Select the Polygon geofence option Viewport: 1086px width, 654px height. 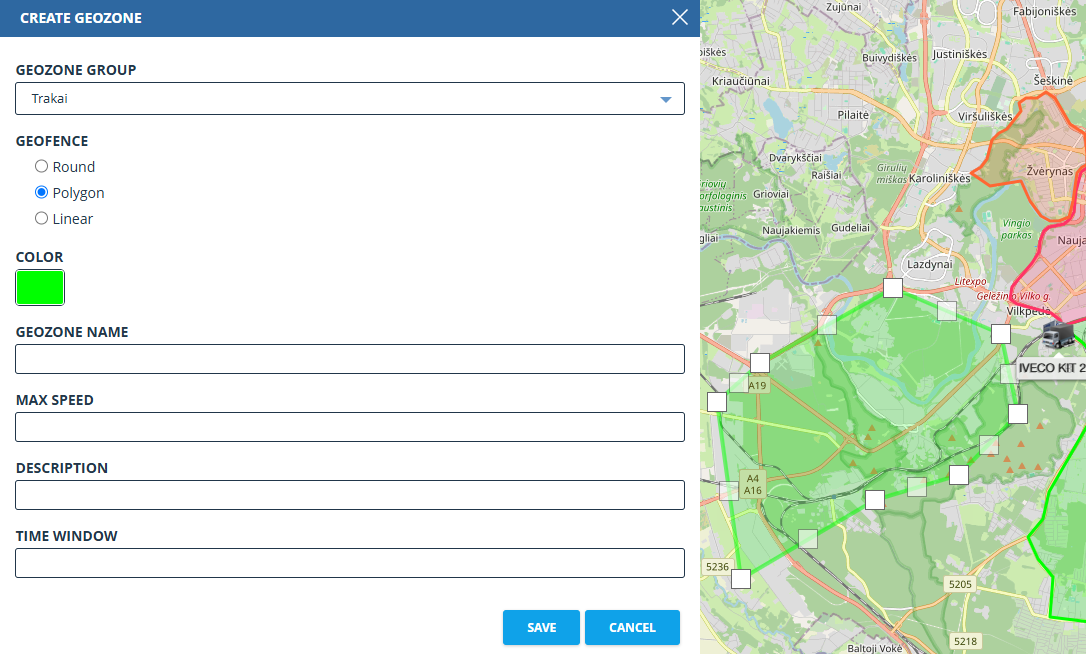click(41, 192)
